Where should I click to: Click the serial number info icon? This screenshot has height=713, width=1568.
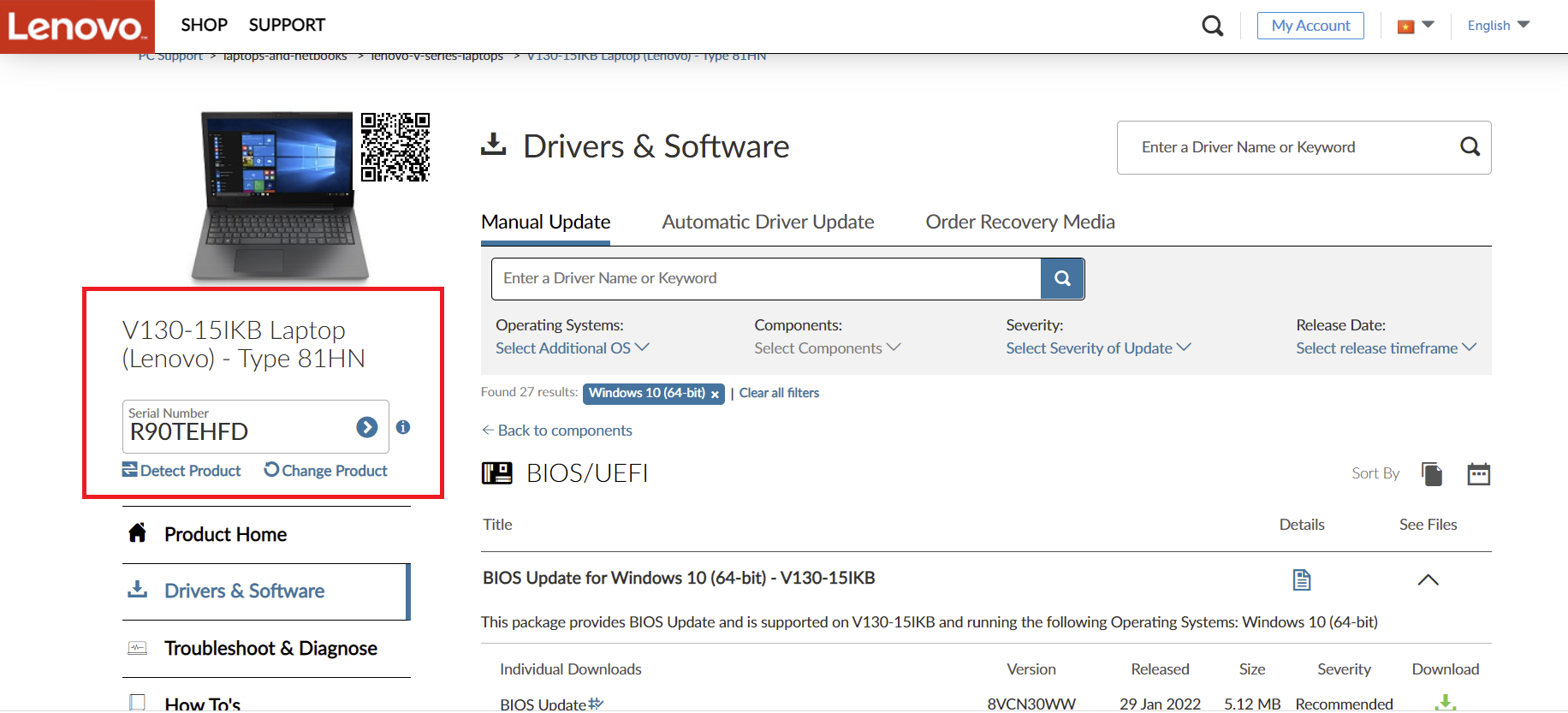point(403,427)
